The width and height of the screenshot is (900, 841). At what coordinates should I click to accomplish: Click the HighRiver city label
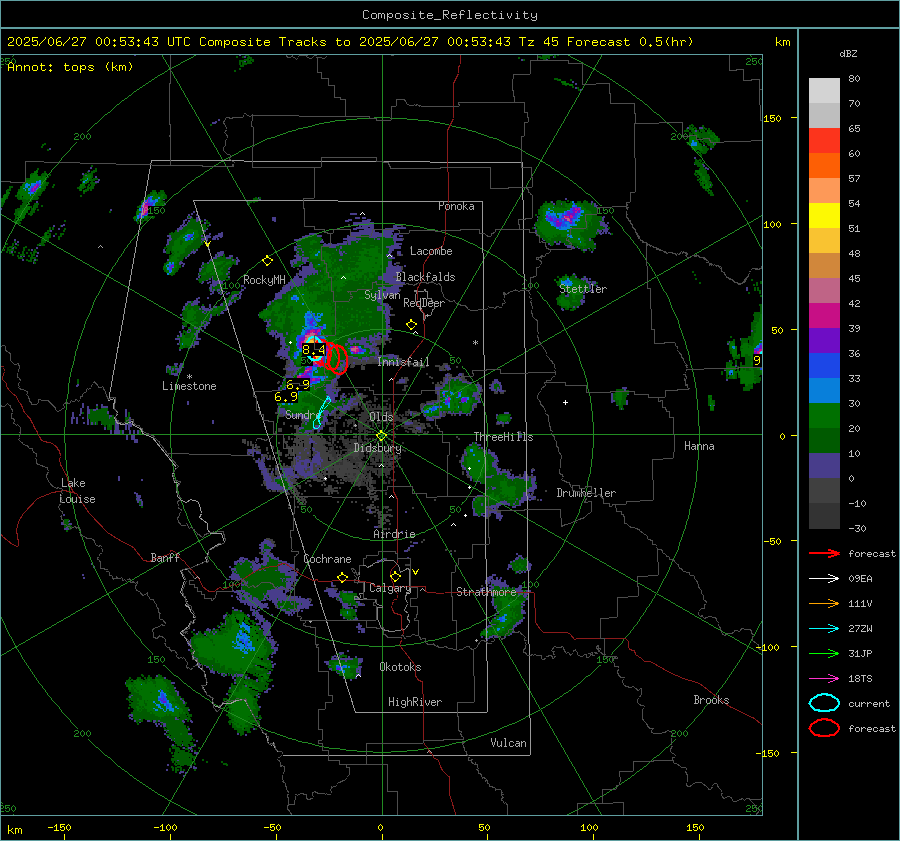[415, 702]
